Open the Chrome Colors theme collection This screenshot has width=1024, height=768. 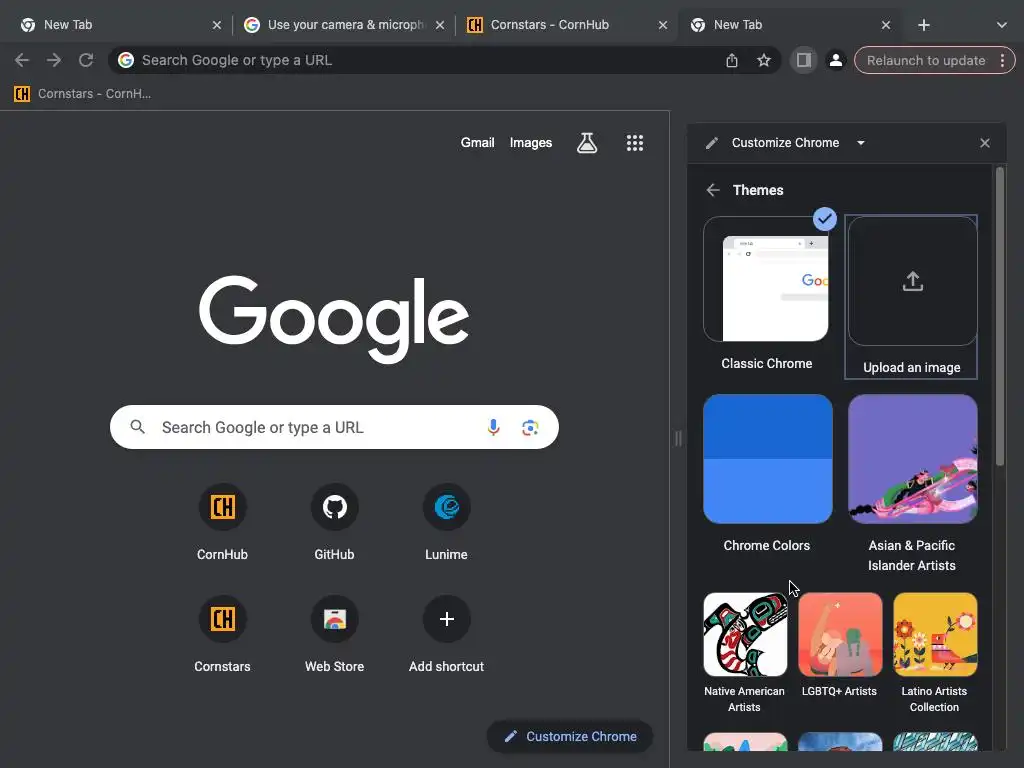(767, 473)
